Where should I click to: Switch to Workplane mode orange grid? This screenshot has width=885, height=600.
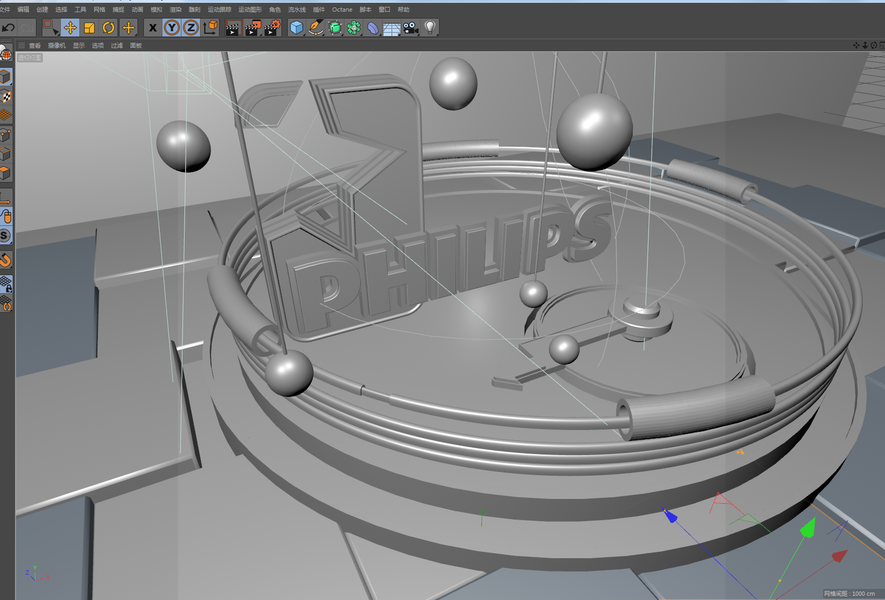6,115
